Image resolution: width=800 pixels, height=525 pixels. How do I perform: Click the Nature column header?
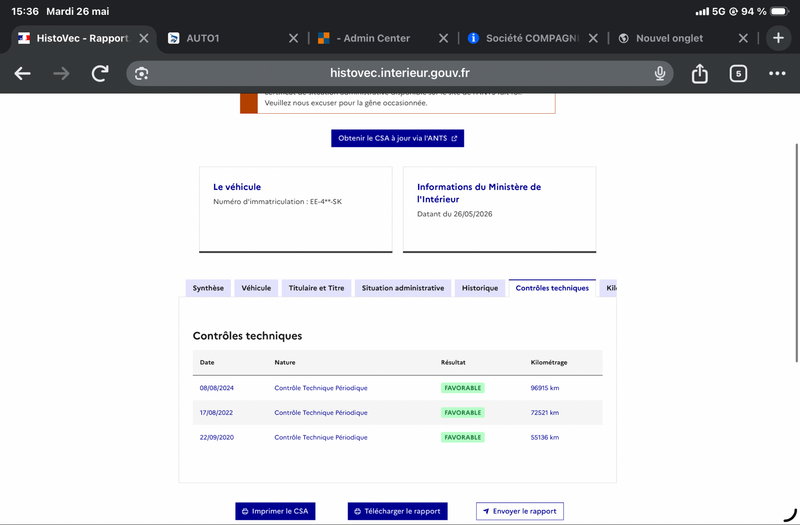click(x=285, y=362)
